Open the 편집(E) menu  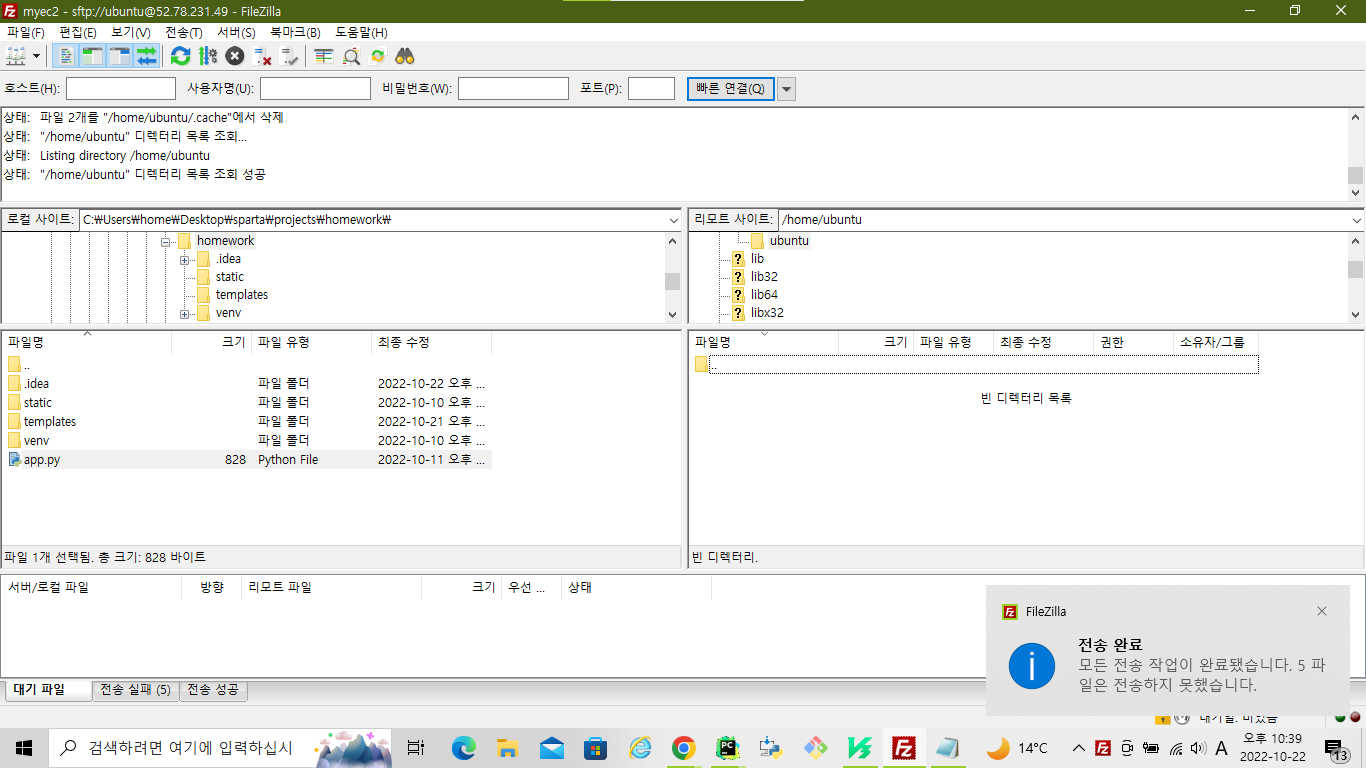tap(78, 32)
